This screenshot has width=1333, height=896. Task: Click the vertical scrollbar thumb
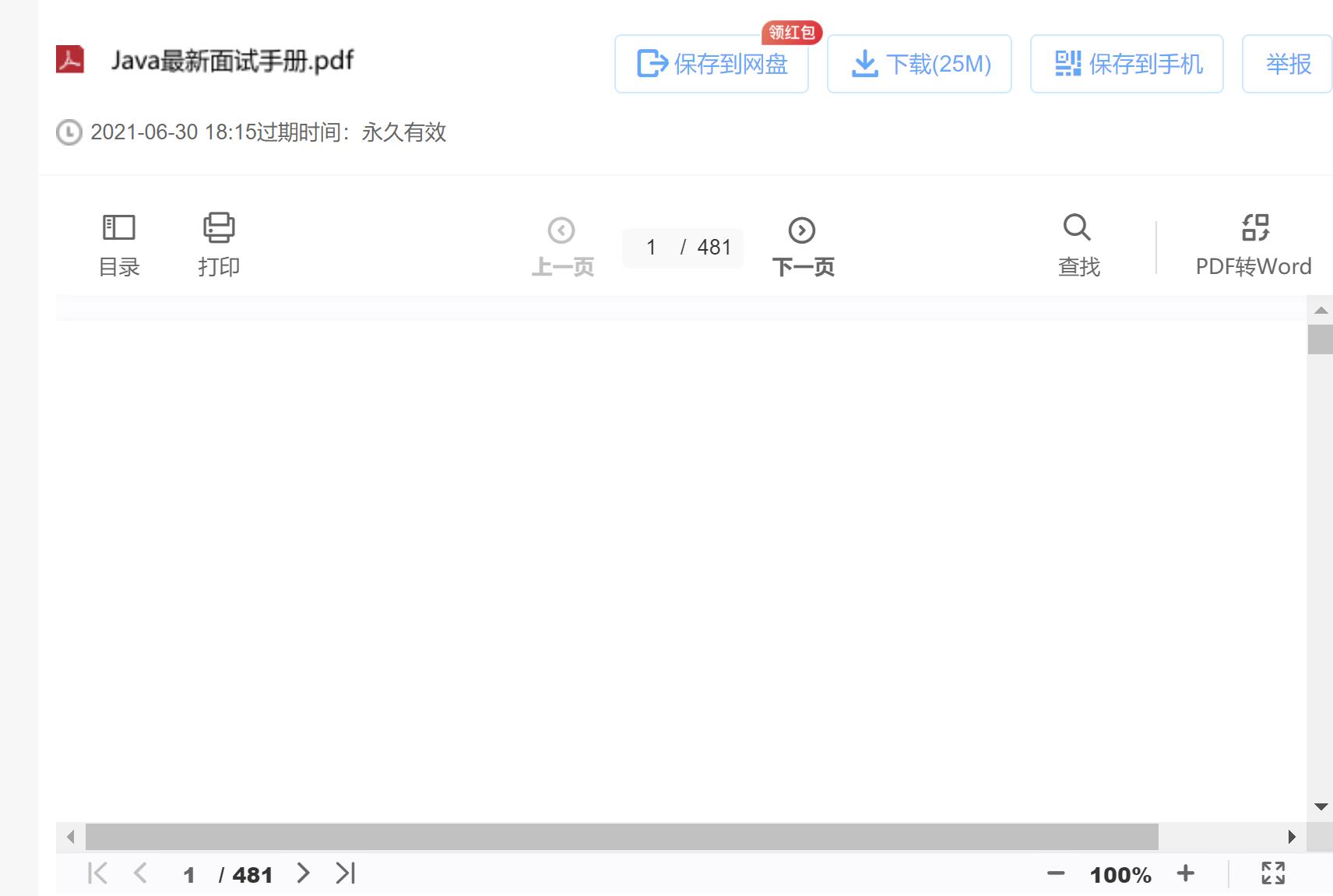(x=1321, y=339)
